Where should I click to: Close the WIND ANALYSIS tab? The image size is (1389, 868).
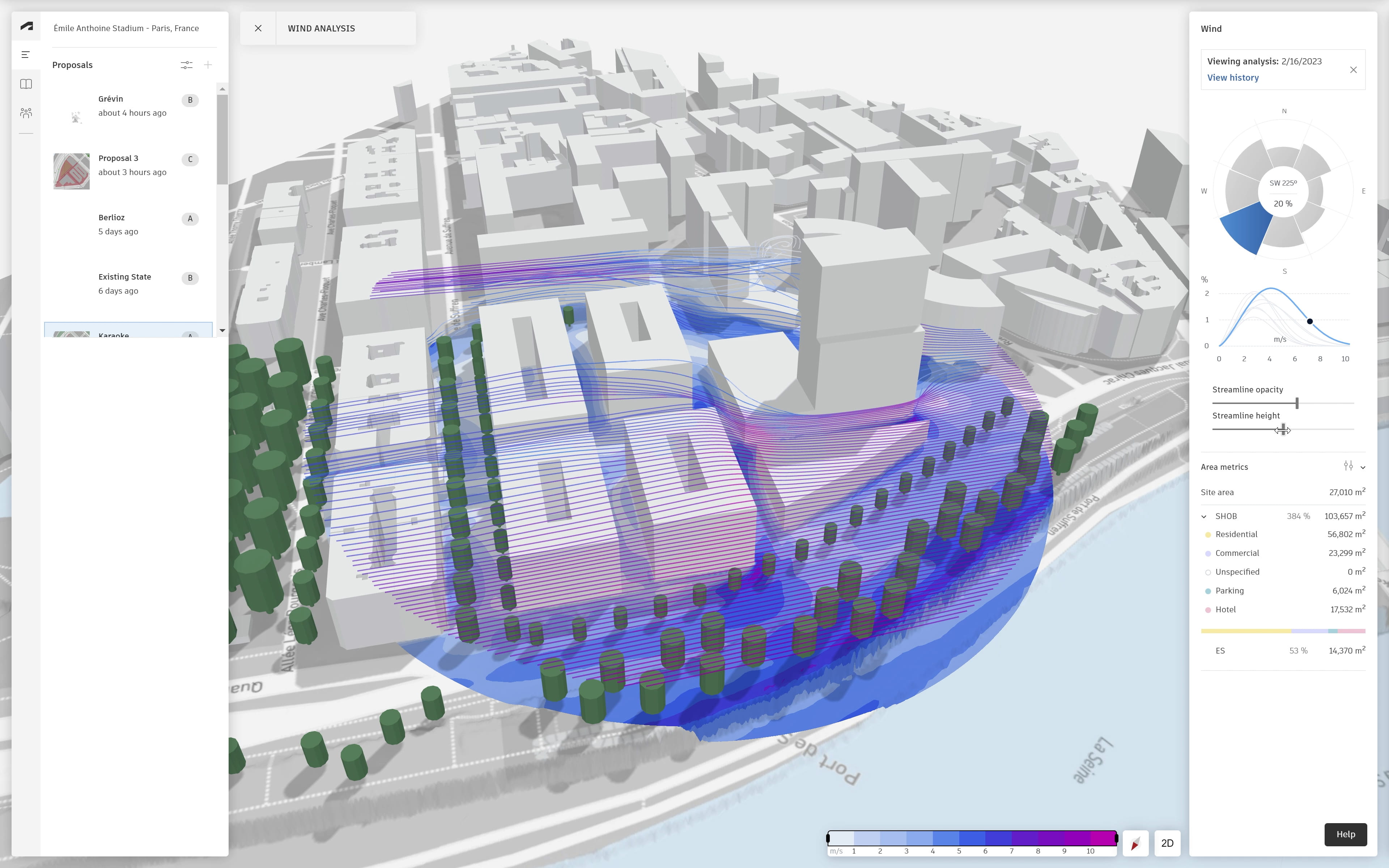[x=258, y=27]
